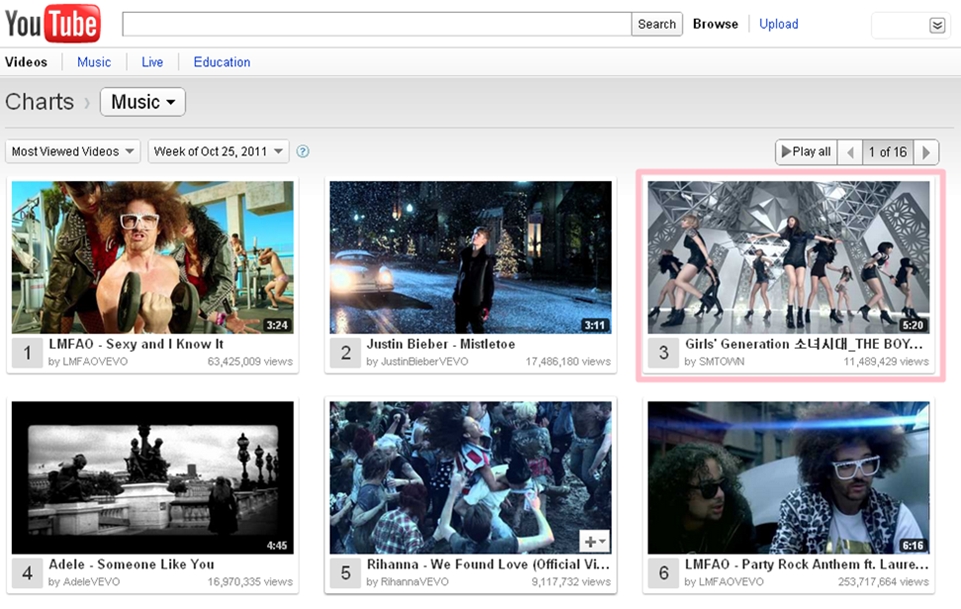This screenshot has width=961, height=609.
Task: Click the 4:45 duration label
Action: tap(277, 545)
